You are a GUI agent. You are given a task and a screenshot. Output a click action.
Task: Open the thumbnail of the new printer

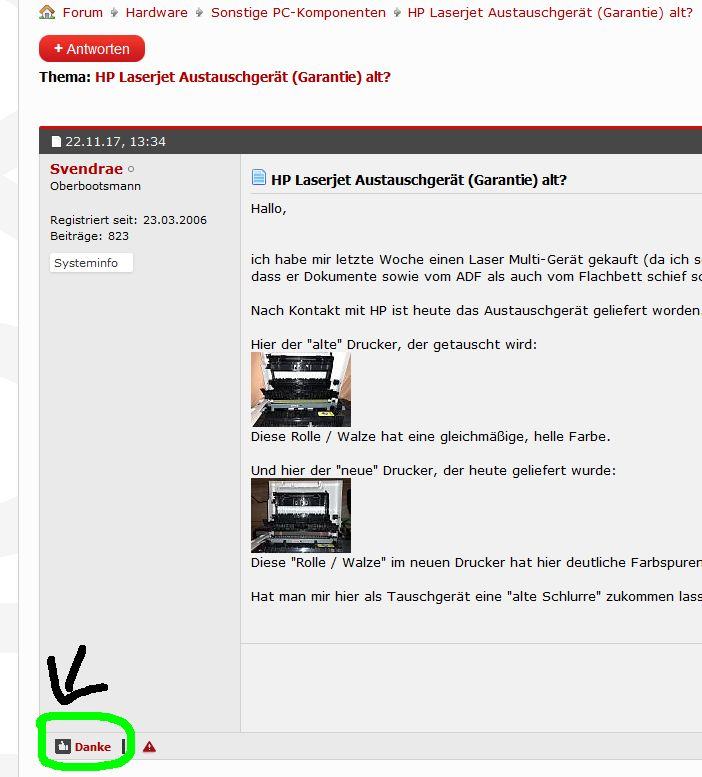pos(301,515)
